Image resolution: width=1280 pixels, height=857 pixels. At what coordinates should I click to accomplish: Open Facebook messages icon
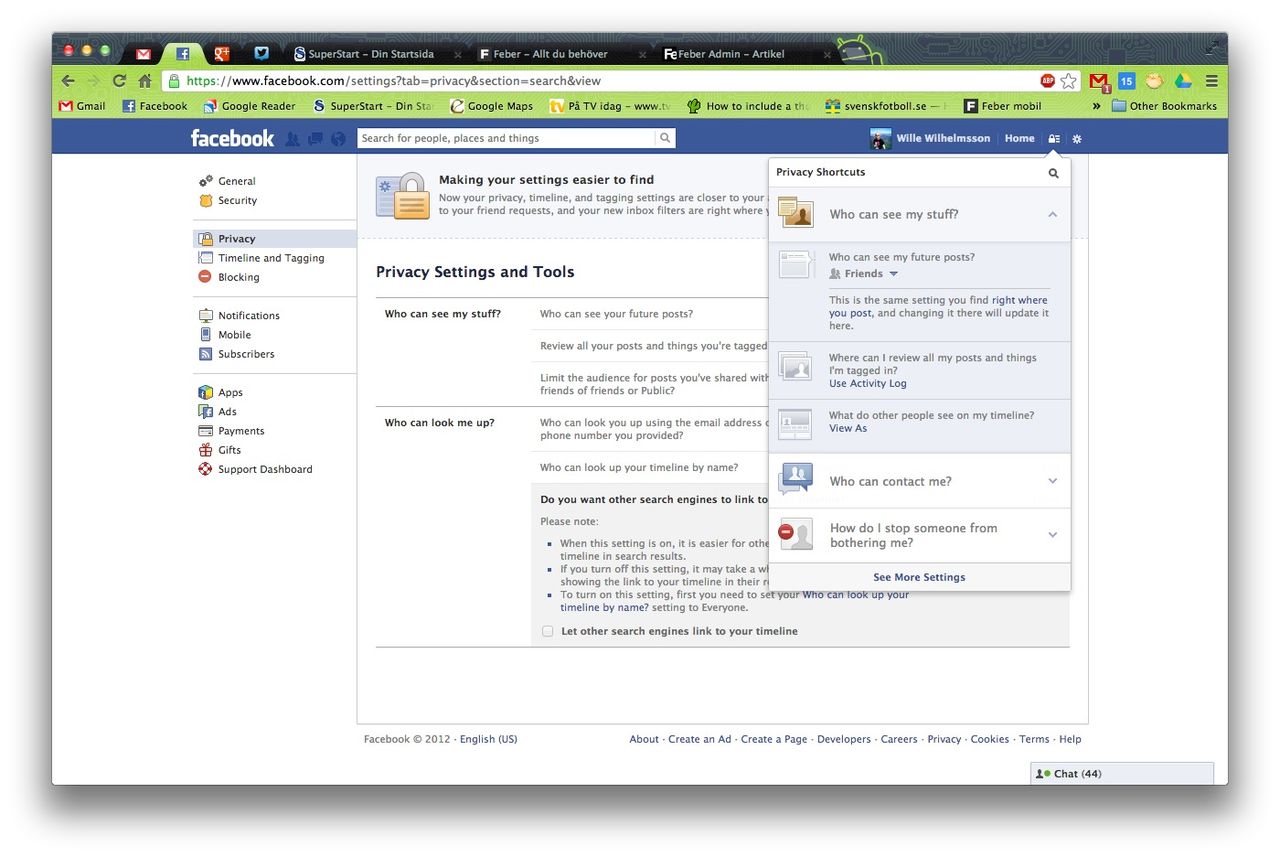(x=315, y=139)
